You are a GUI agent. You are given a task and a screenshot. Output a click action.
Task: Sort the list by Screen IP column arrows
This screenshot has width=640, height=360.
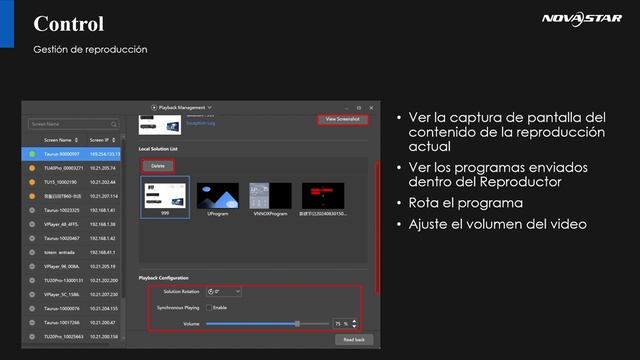113,140
